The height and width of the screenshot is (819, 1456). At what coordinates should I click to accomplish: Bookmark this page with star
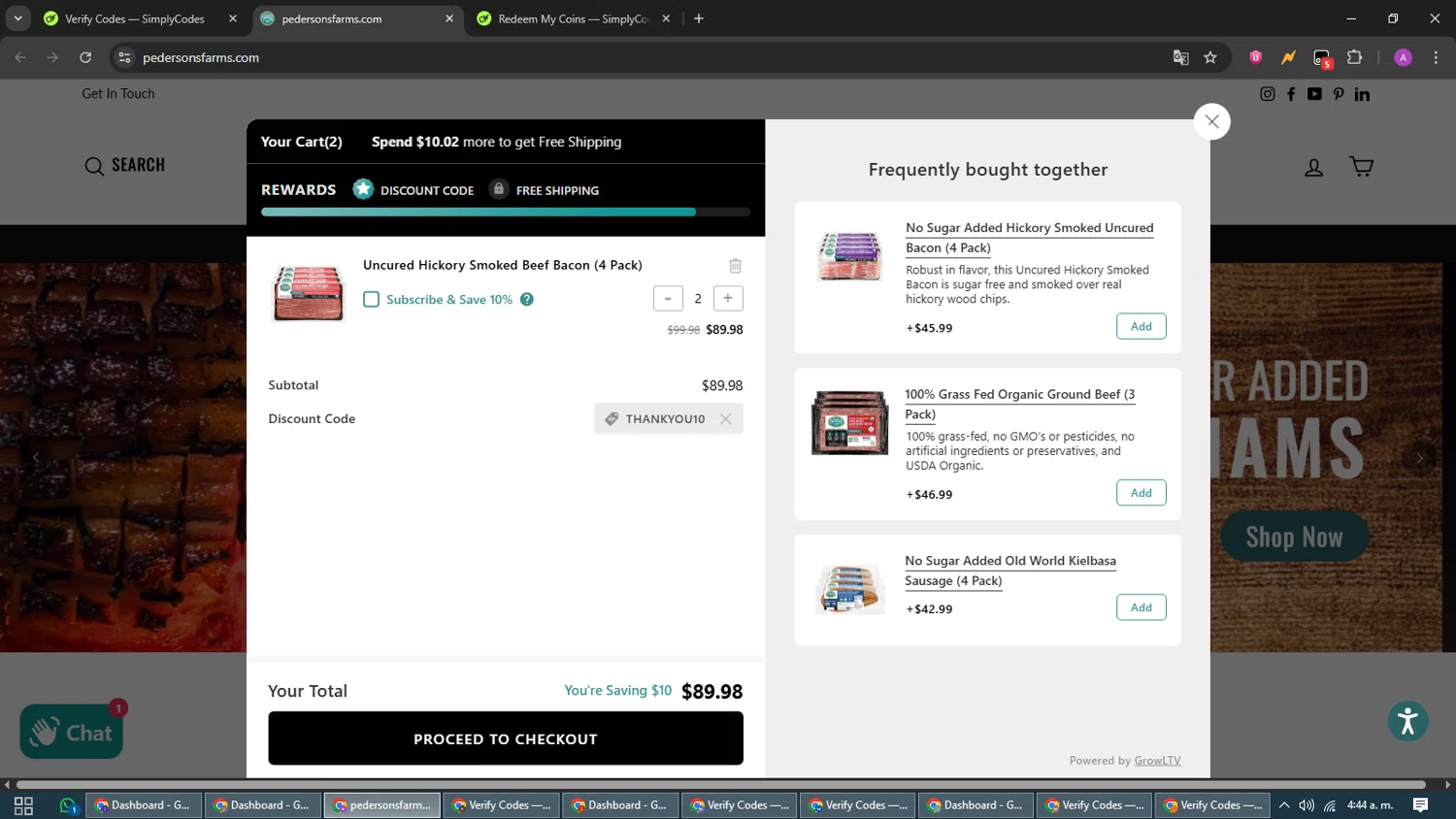tap(1210, 57)
